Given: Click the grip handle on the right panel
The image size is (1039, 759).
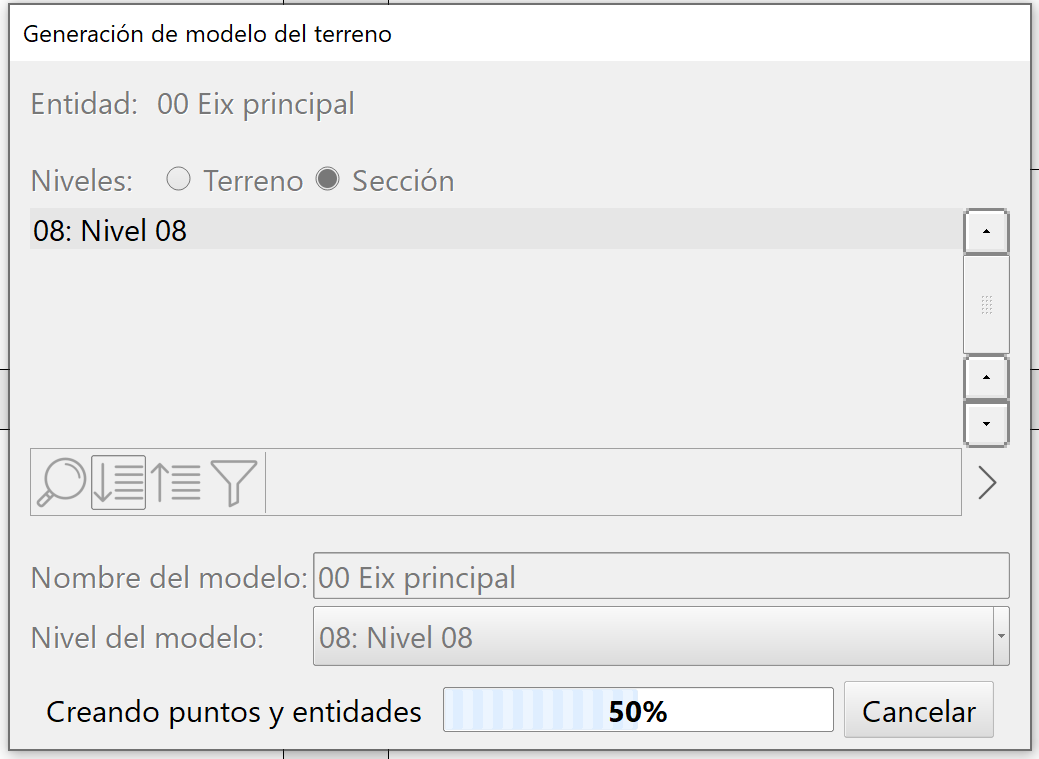Looking at the screenshot, I should click(x=986, y=305).
